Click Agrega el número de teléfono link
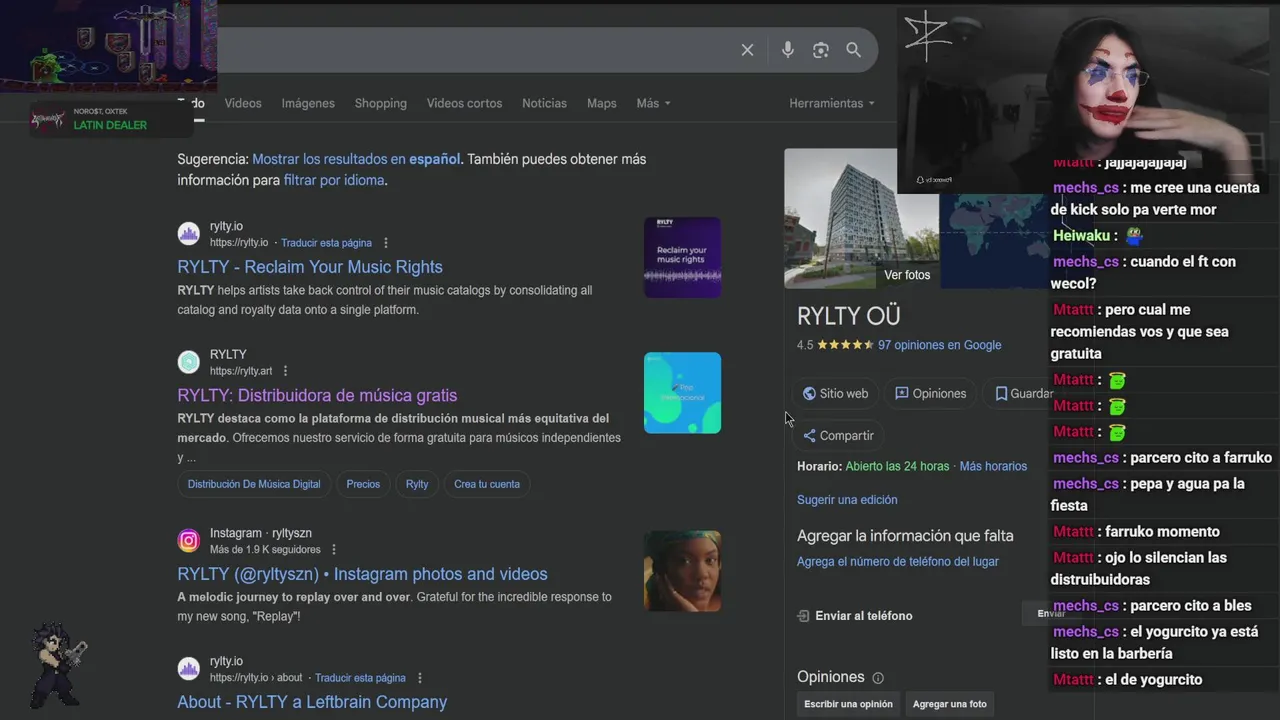This screenshot has height=720, width=1280. pos(898,562)
